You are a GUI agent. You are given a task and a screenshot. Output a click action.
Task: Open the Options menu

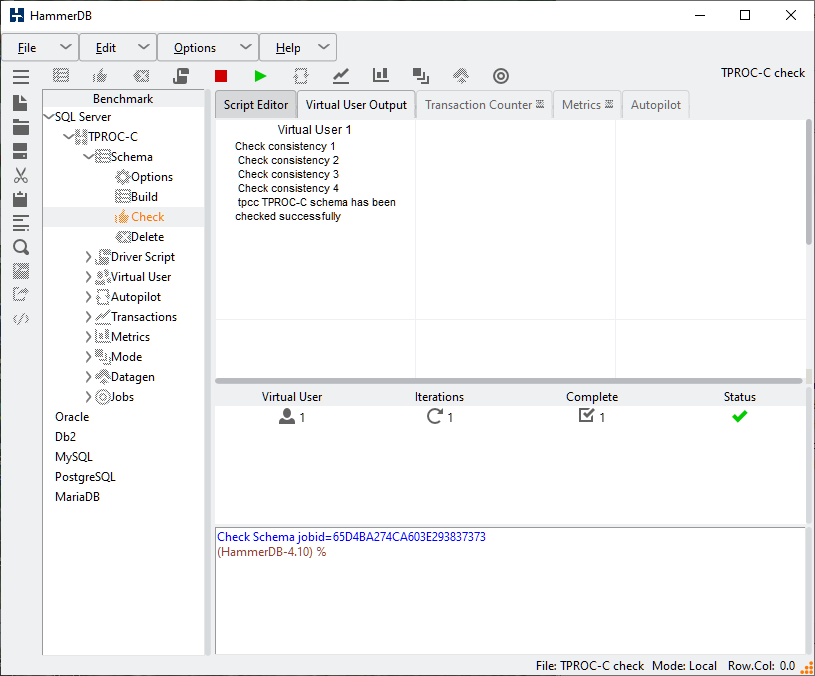click(208, 48)
